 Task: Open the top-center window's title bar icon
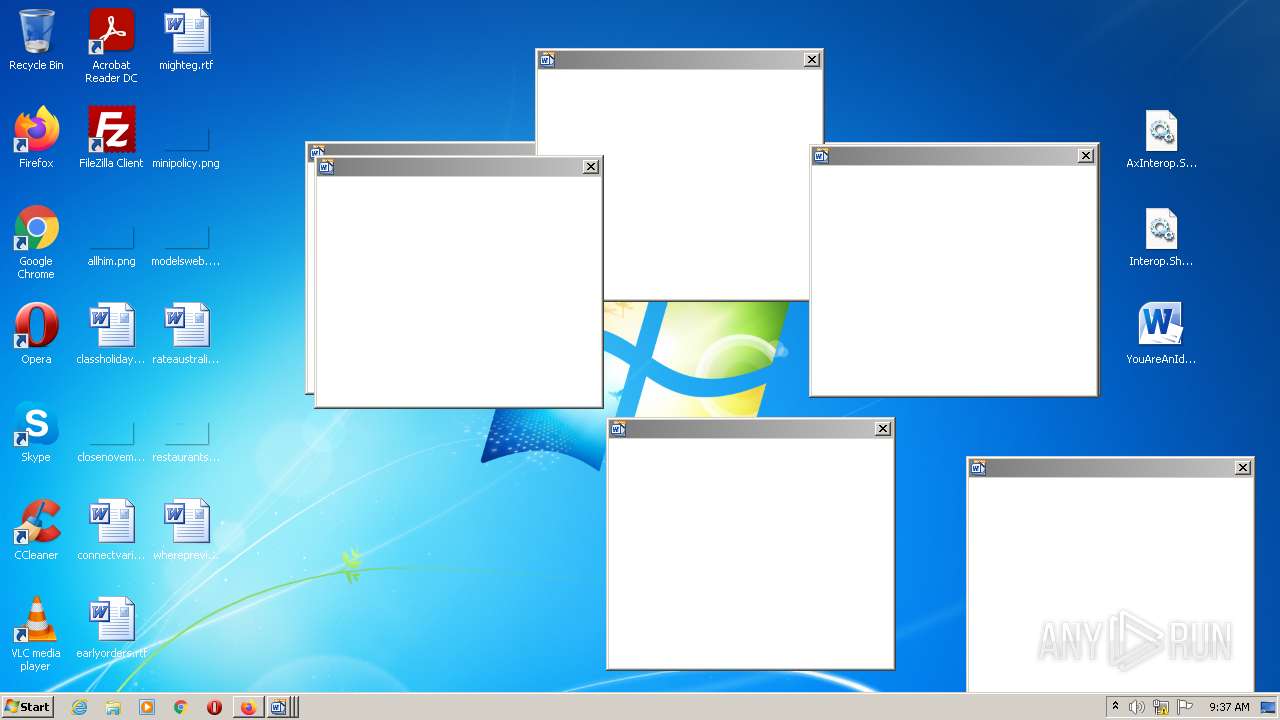click(x=547, y=60)
